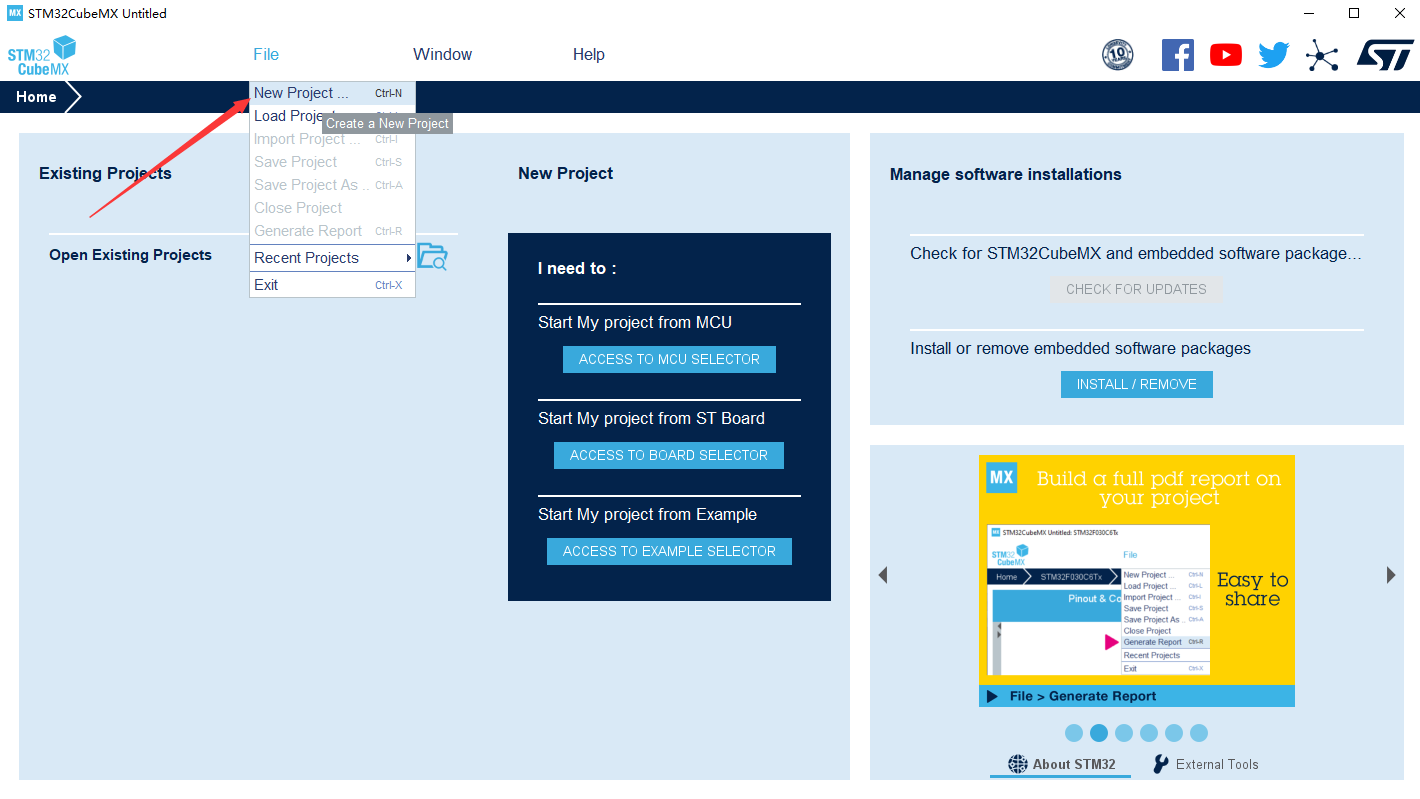The image size is (1420, 799).
Task: Click the ST community network icon
Action: click(x=1322, y=55)
